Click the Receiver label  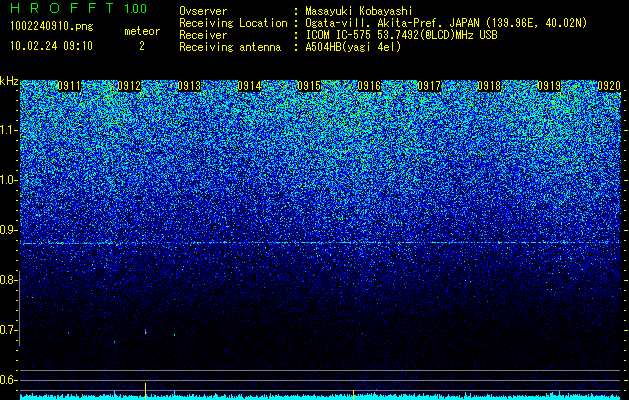[203, 35]
